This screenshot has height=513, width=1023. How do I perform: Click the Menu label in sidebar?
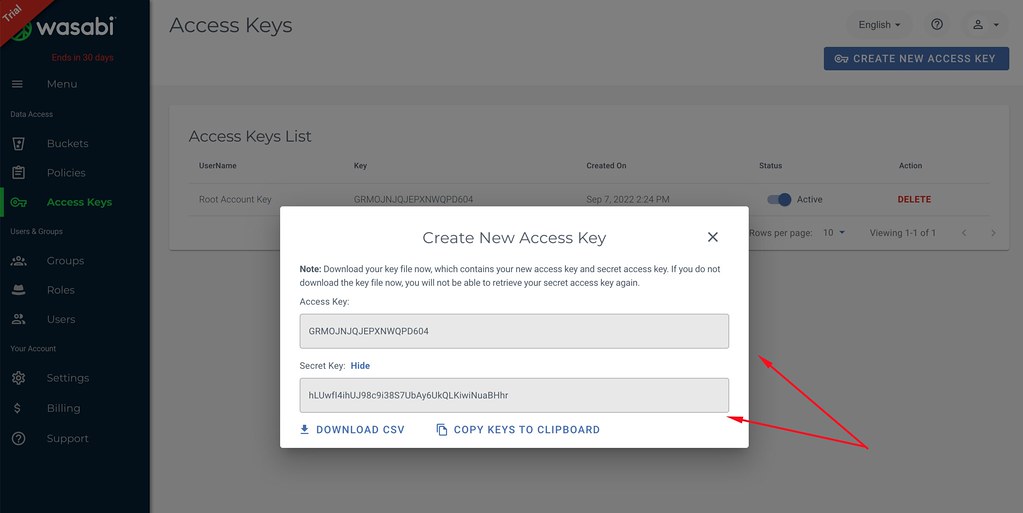62,84
